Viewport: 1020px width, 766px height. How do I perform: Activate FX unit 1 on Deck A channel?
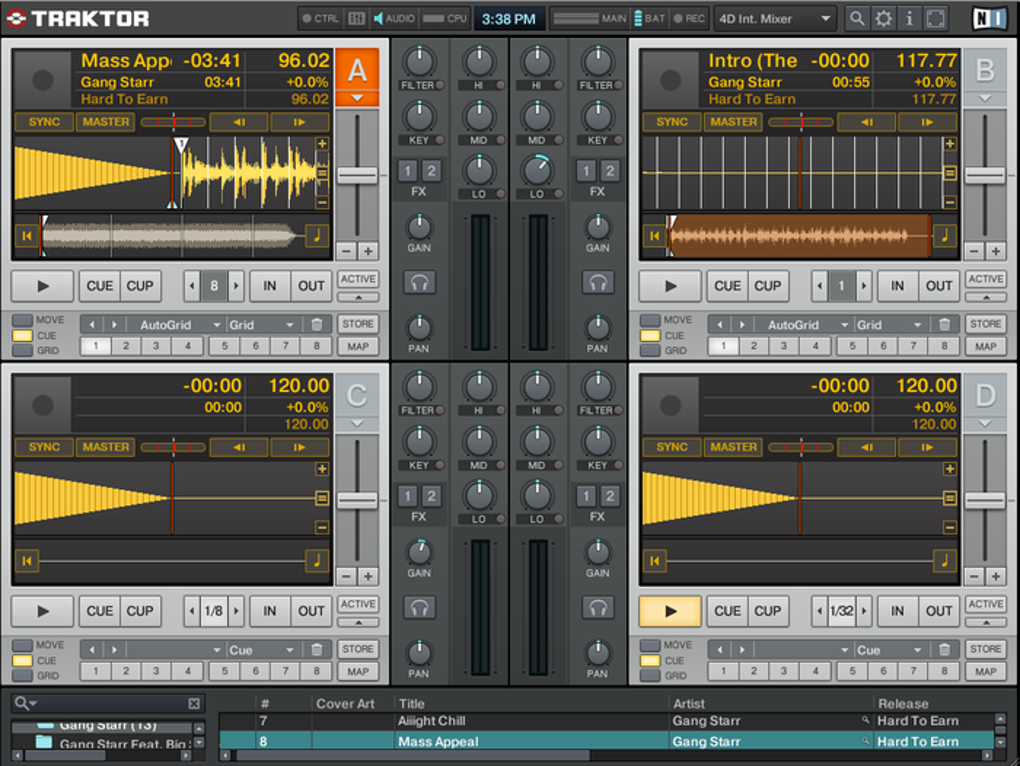[408, 171]
